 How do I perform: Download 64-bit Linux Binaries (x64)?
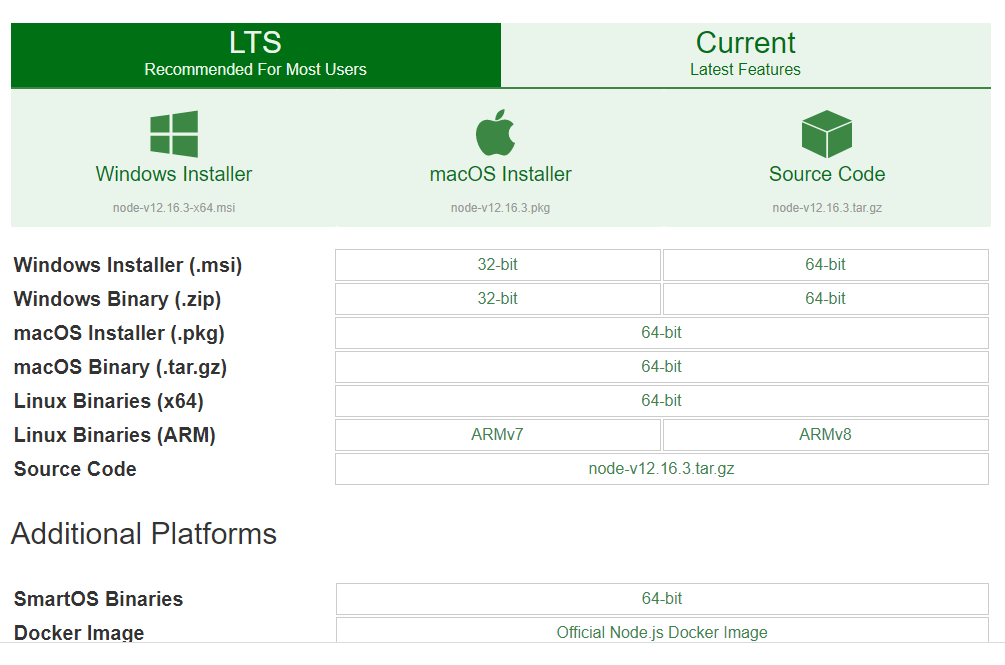[x=661, y=401]
